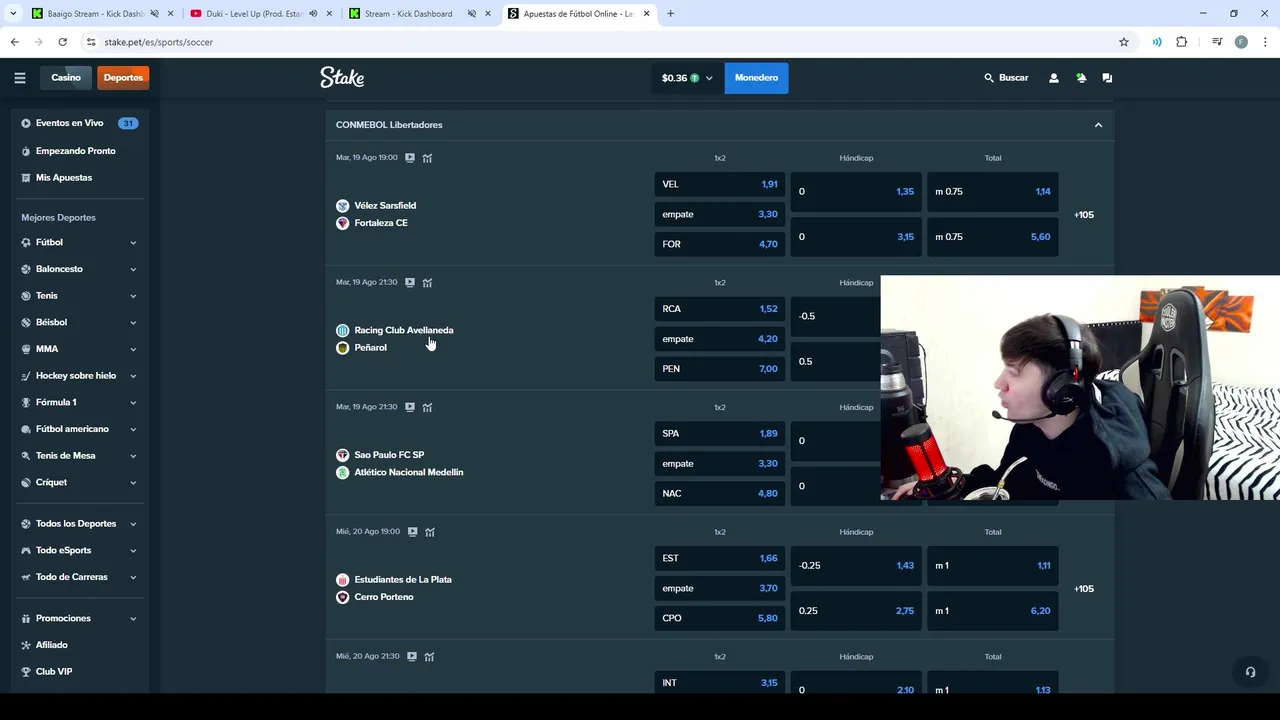Open the chat icon in header
This screenshot has width=1280, height=720.
tap(1107, 78)
